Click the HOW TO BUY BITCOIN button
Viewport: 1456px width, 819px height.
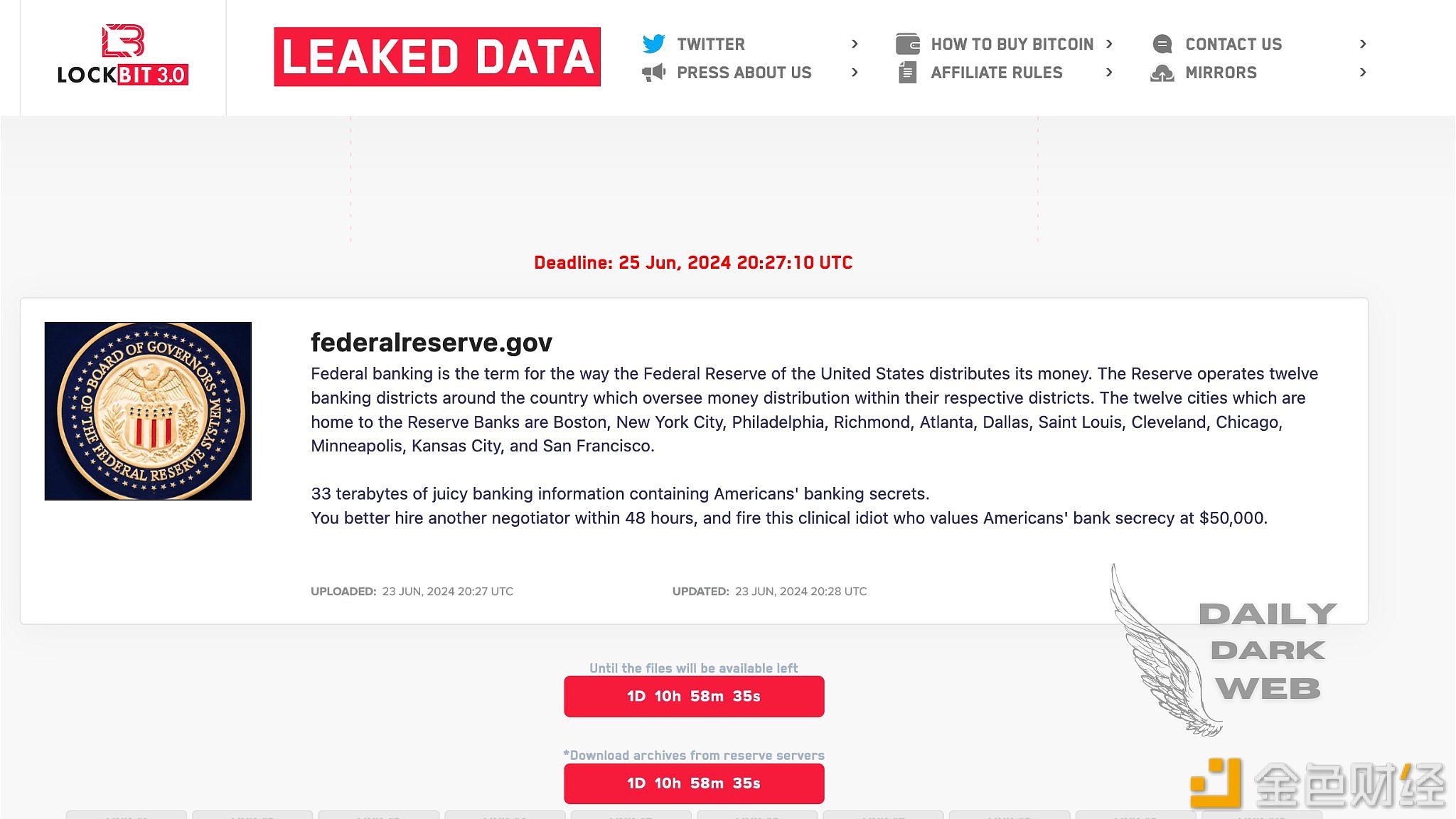[1012, 44]
